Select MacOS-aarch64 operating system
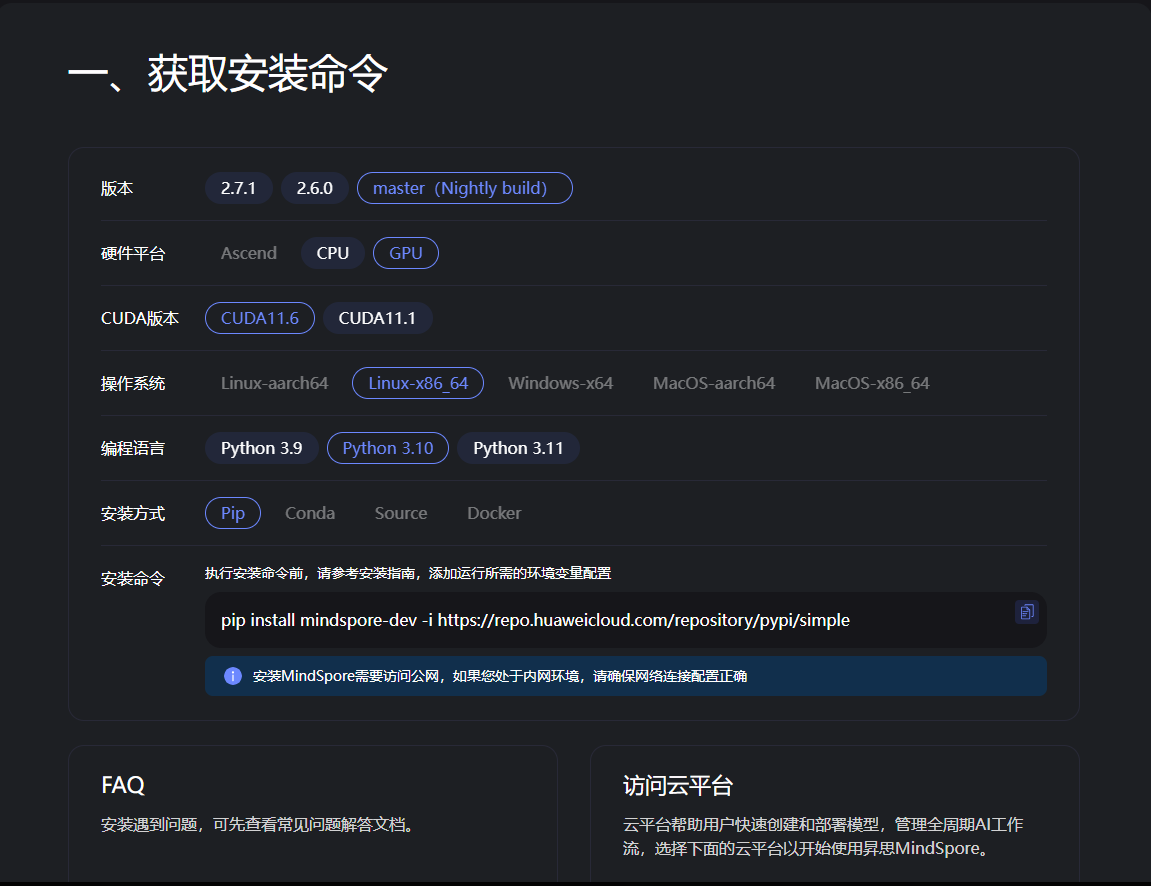This screenshot has height=886, width=1151. pos(714,383)
